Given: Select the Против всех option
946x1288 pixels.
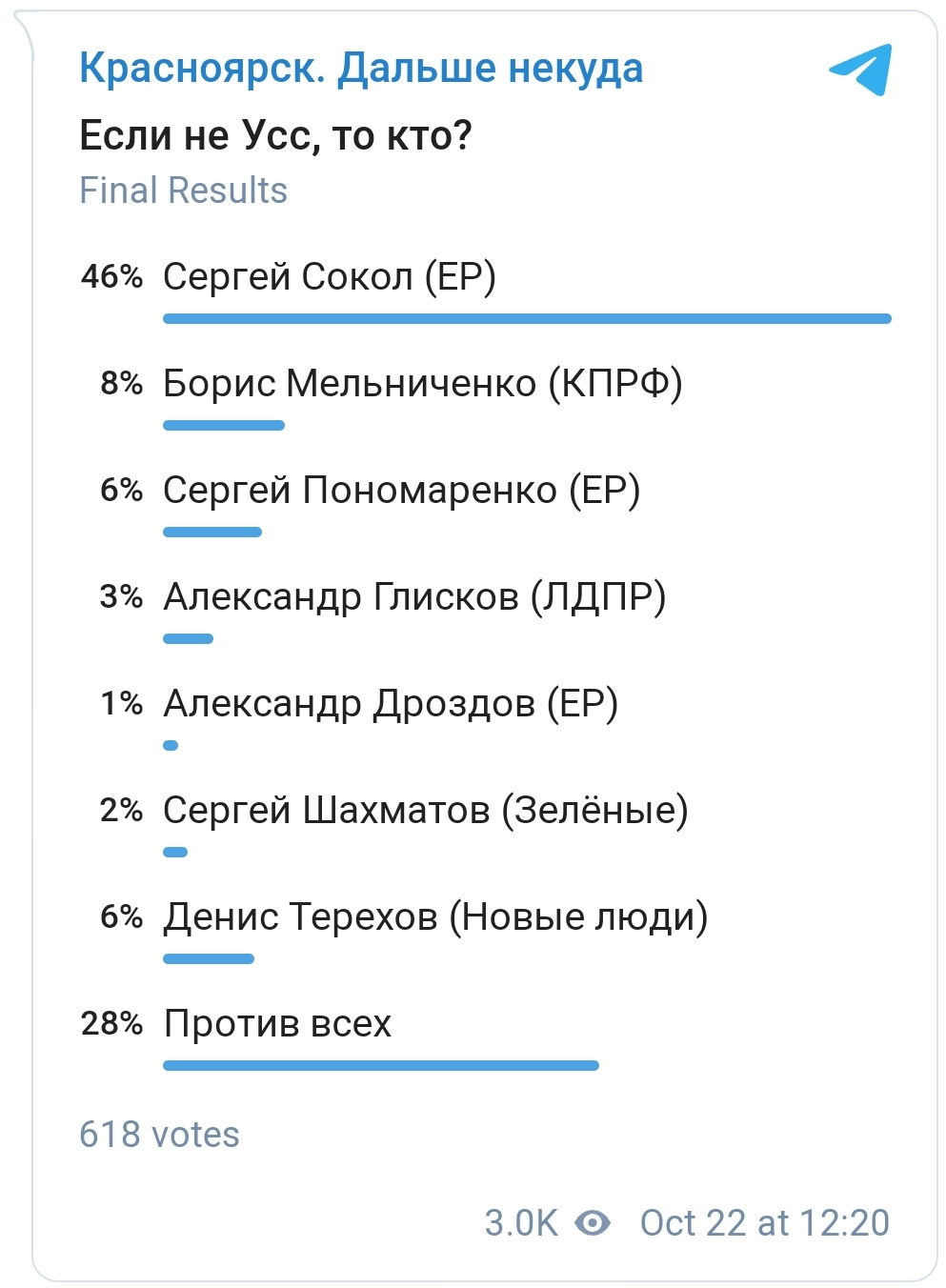Looking at the screenshot, I should pyautogui.click(x=277, y=1024).
